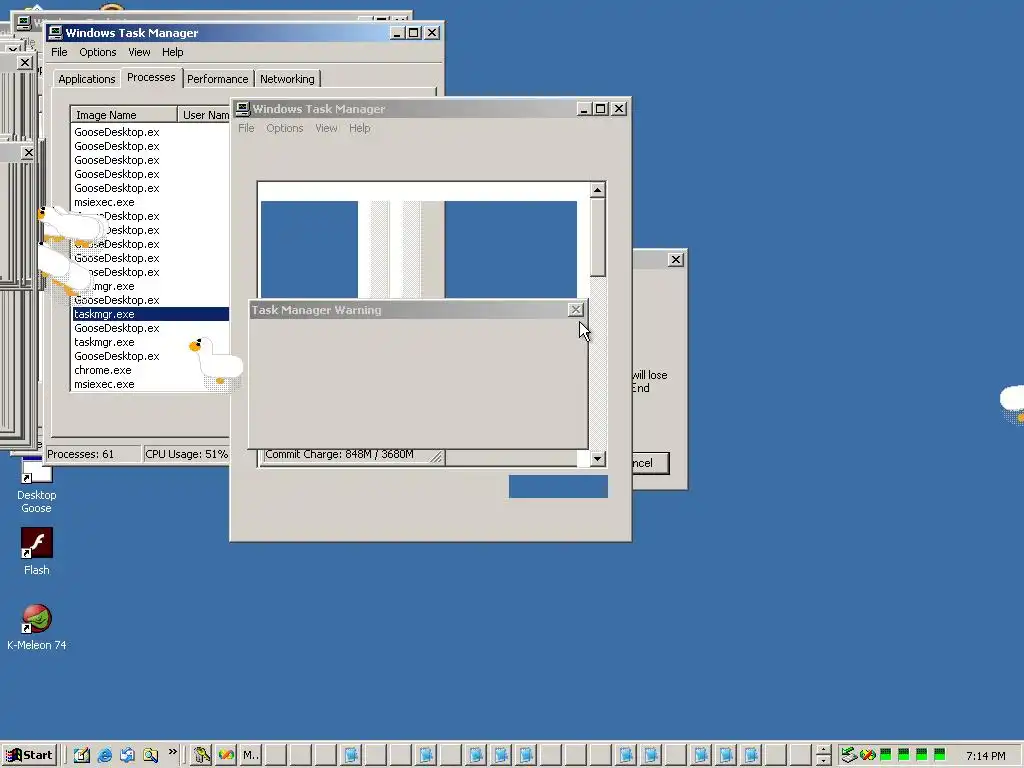The width and height of the screenshot is (1024, 768).
Task: Open Outlook Express from quick launch
Action: pyautogui.click(x=127, y=755)
